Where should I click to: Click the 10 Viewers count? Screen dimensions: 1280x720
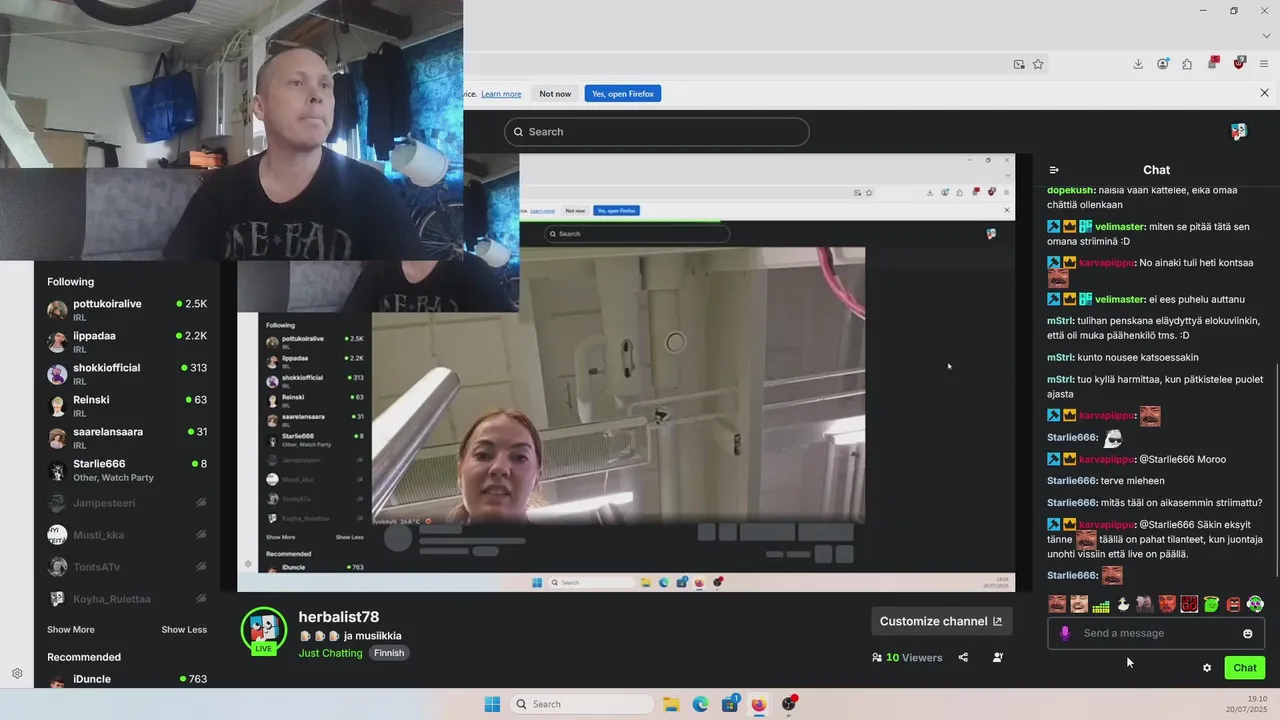(907, 658)
